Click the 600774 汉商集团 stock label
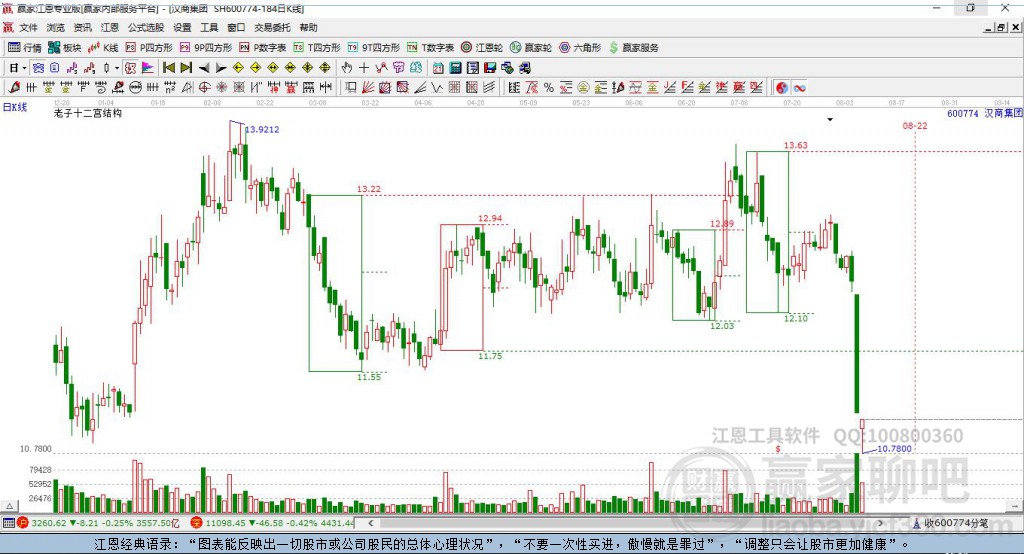The width and height of the screenshot is (1024, 554). [x=985, y=113]
